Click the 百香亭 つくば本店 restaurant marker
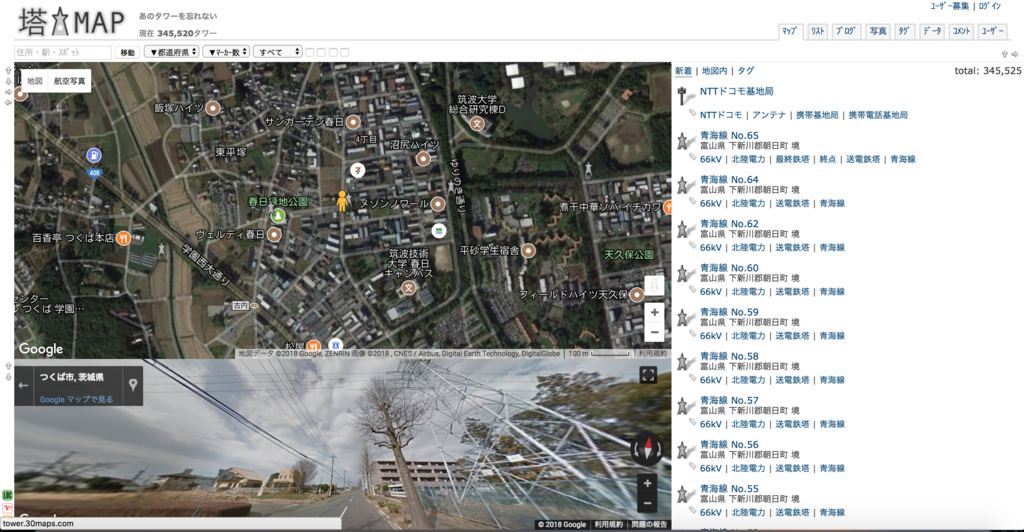The image size is (1024, 532). point(123,238)
